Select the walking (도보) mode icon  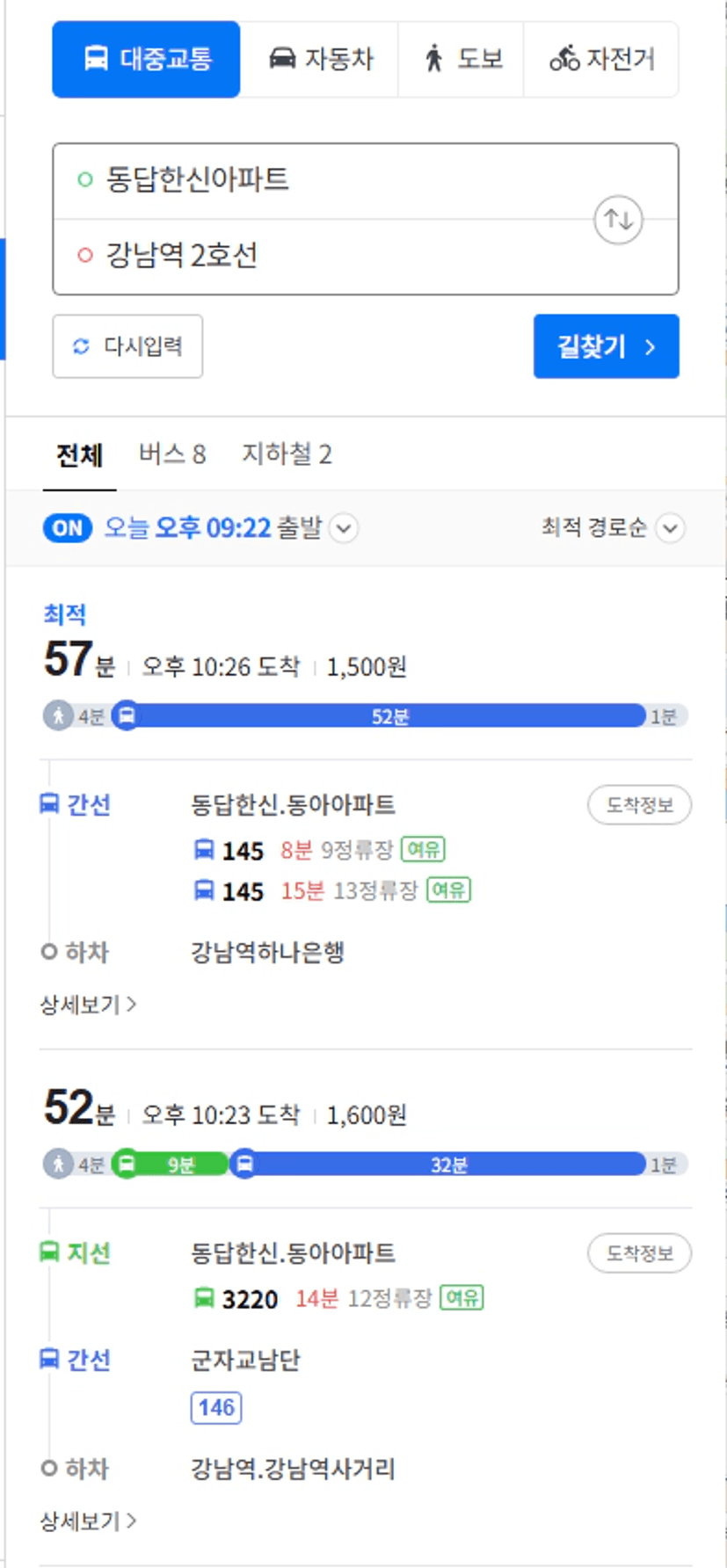pyautogui.click(x=433, y=59)
